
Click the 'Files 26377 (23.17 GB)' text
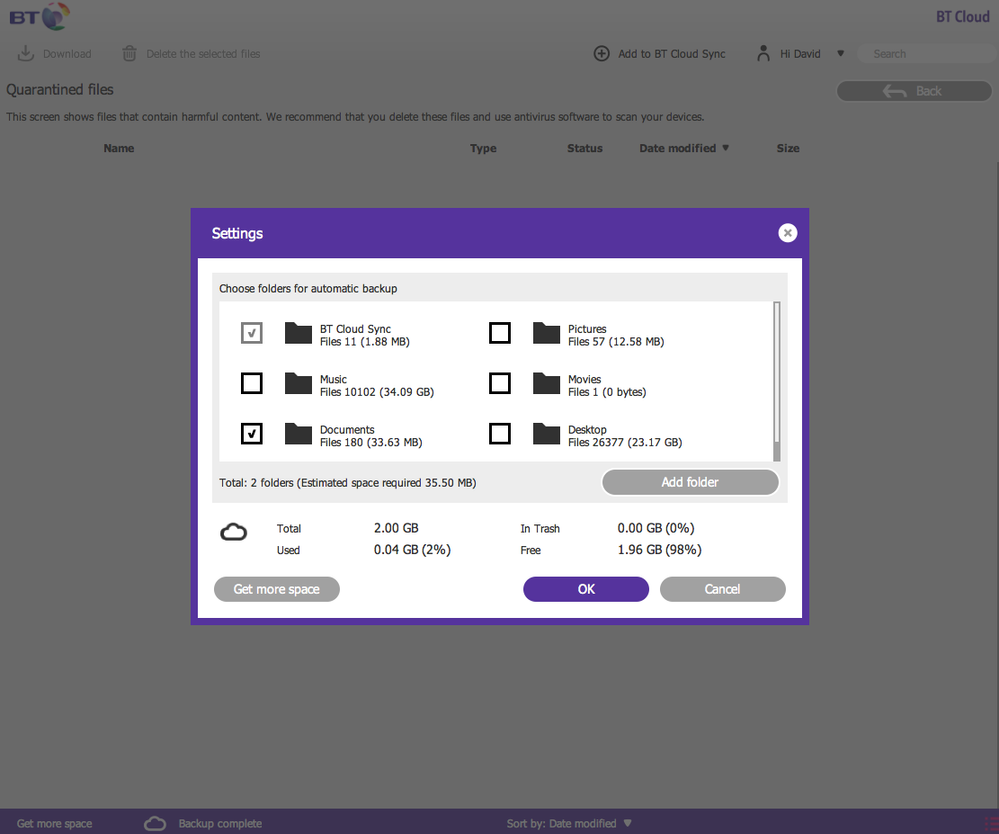(x=625, y=442)
